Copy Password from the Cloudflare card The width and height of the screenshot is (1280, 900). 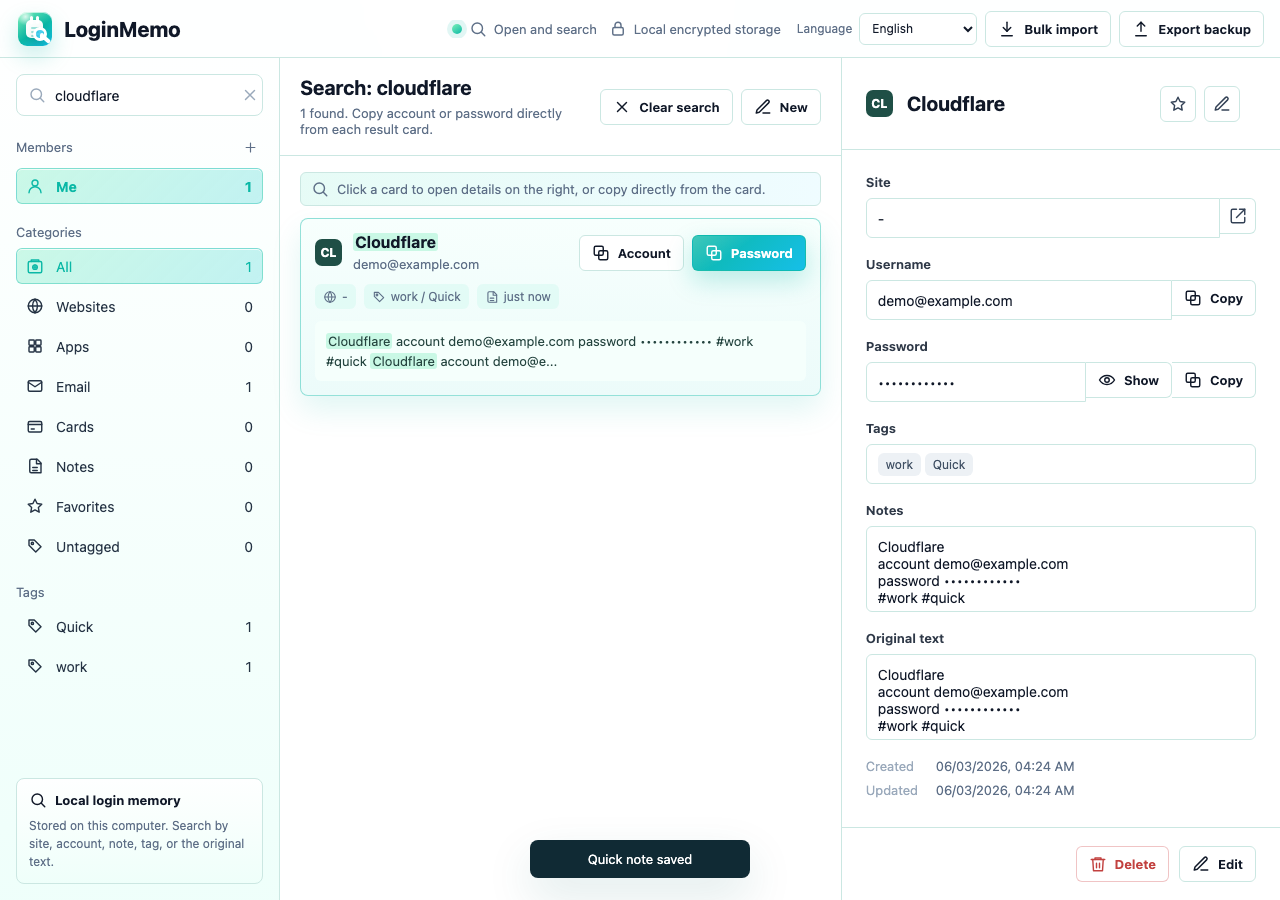(749, 253)
